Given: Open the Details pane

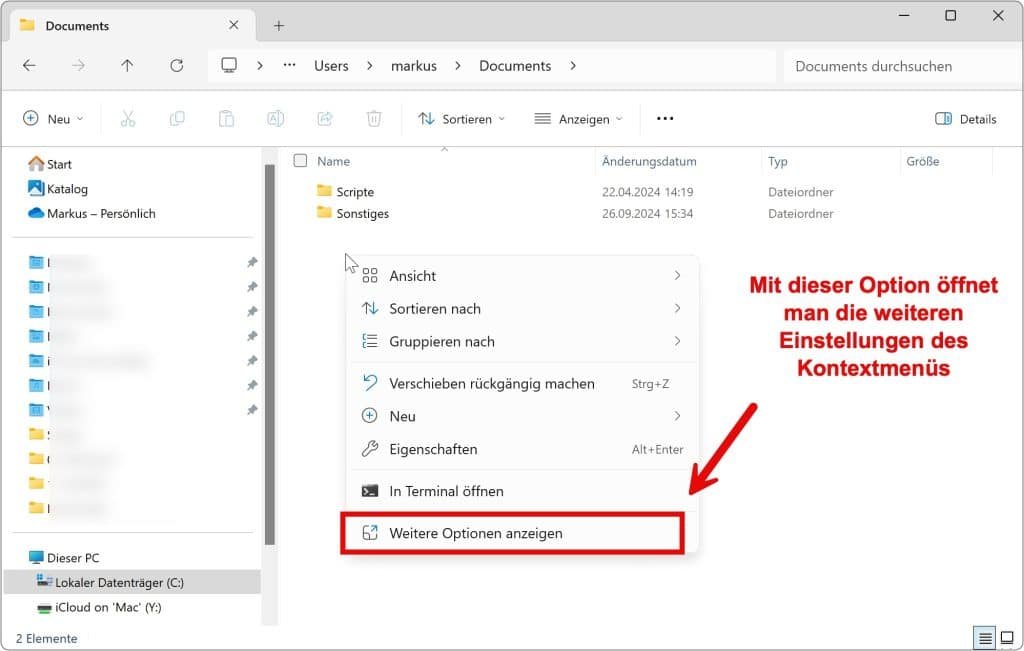Looking at the screenshot, I should click(965, 118).
